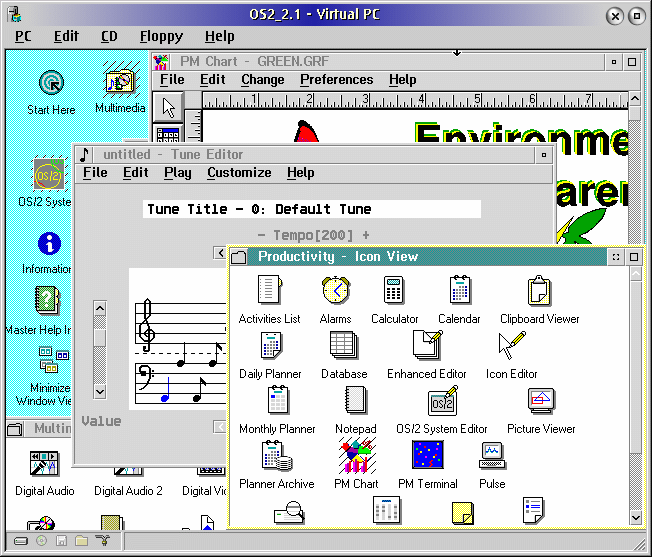Open the Picture Viewer icon
The width and height of the screenshot is (652, 557).
click(x=541, y=401)
